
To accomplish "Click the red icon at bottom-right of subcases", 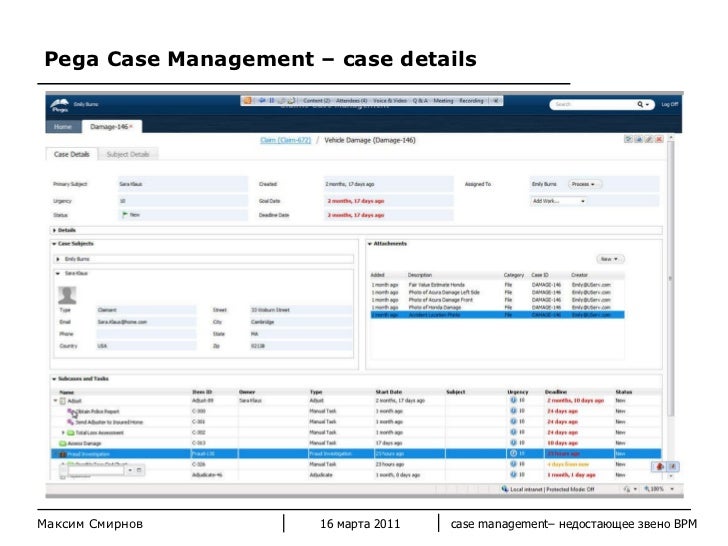I will pyautogui.click(x=660, y=467).
